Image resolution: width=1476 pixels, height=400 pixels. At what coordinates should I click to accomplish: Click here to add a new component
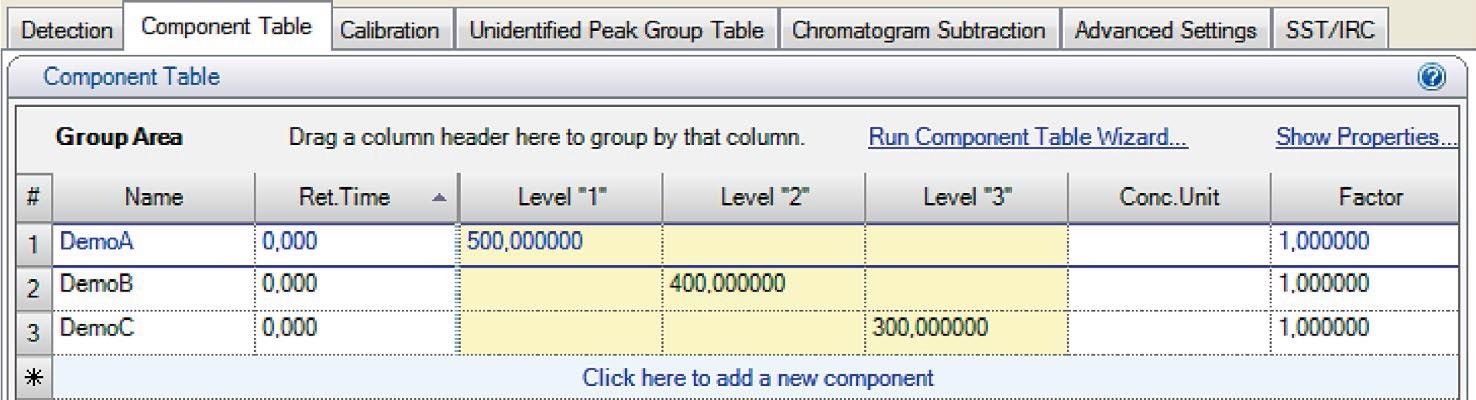pyautogui.click(x=757, y=378)
